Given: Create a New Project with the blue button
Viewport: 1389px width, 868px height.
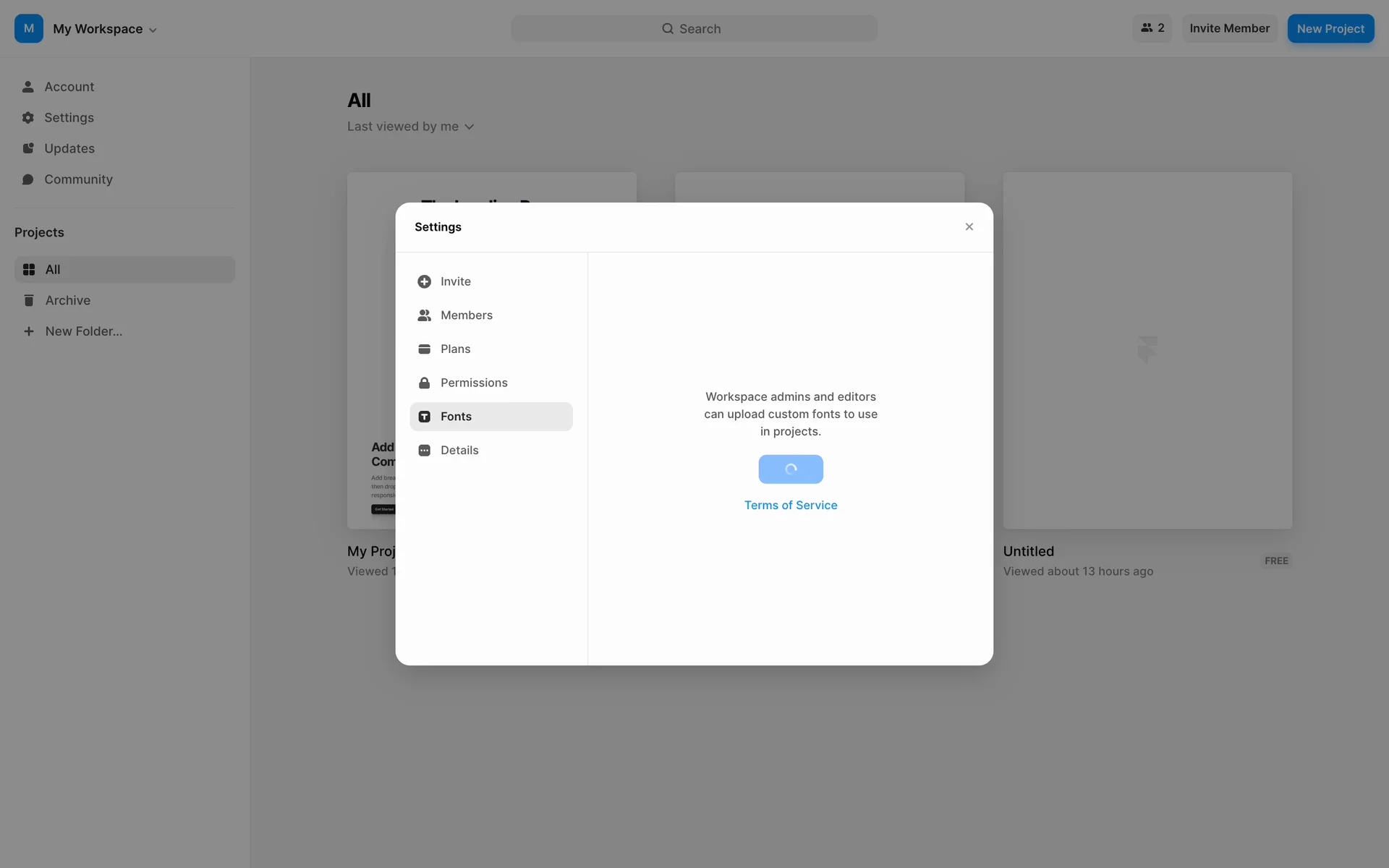Looking at the screenshot, I should (1330, 29).
